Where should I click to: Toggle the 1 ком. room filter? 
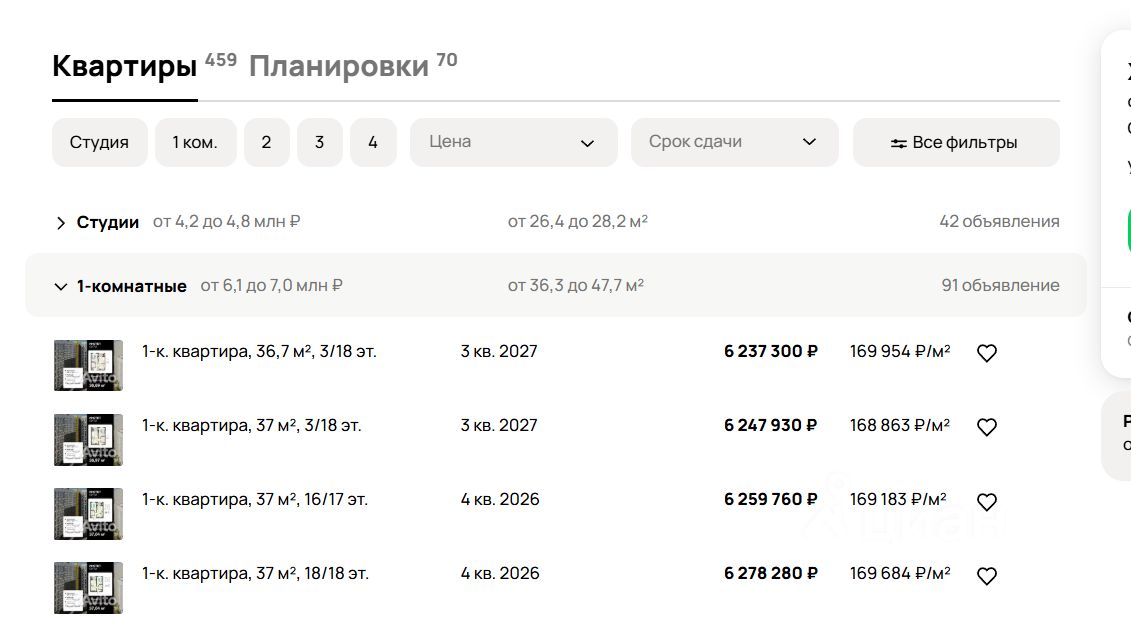[x=195, y=142]
